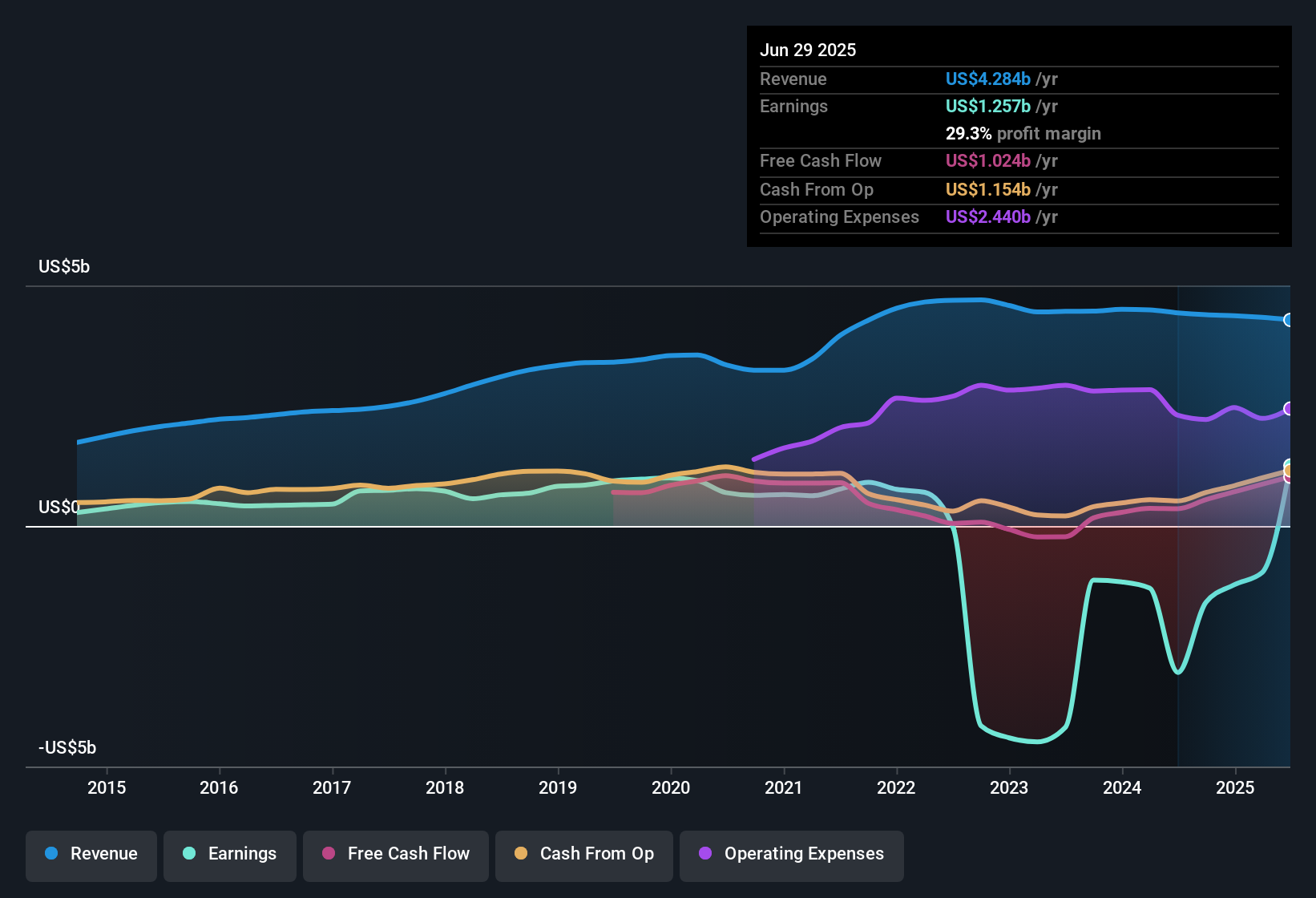The height and width of the screenshot is (898, 1316).
Task: Click the 2020 x-axis year label
Action: click(x=671, y=787)
